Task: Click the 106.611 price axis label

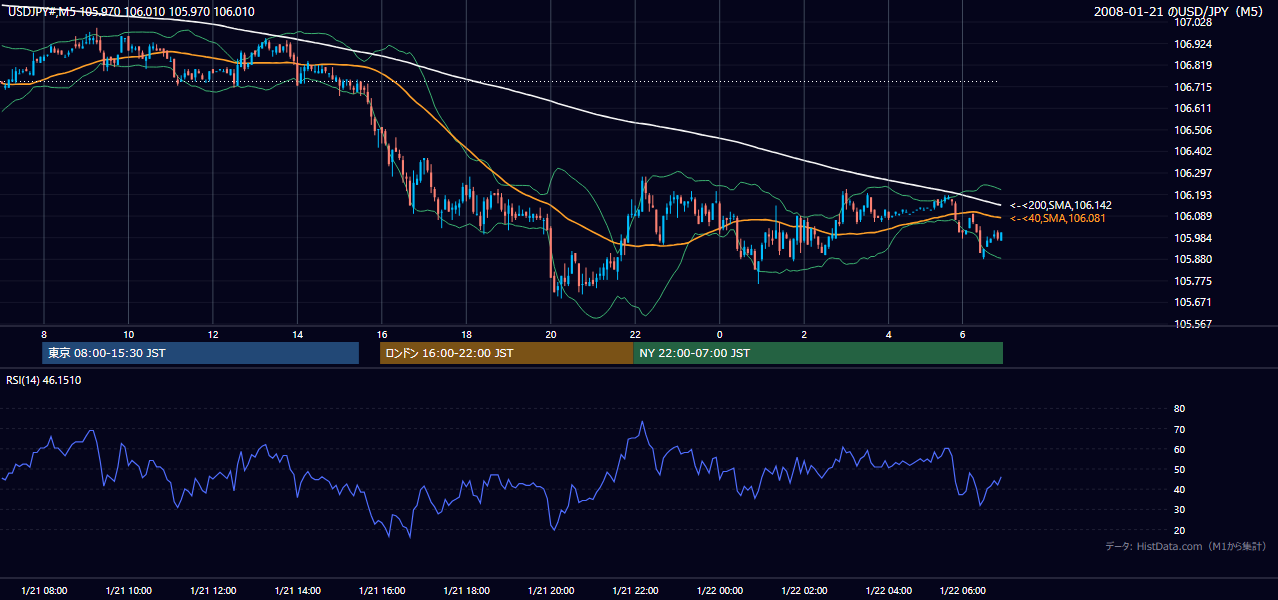Action: pyautogui.click(x=1192, y=108)
